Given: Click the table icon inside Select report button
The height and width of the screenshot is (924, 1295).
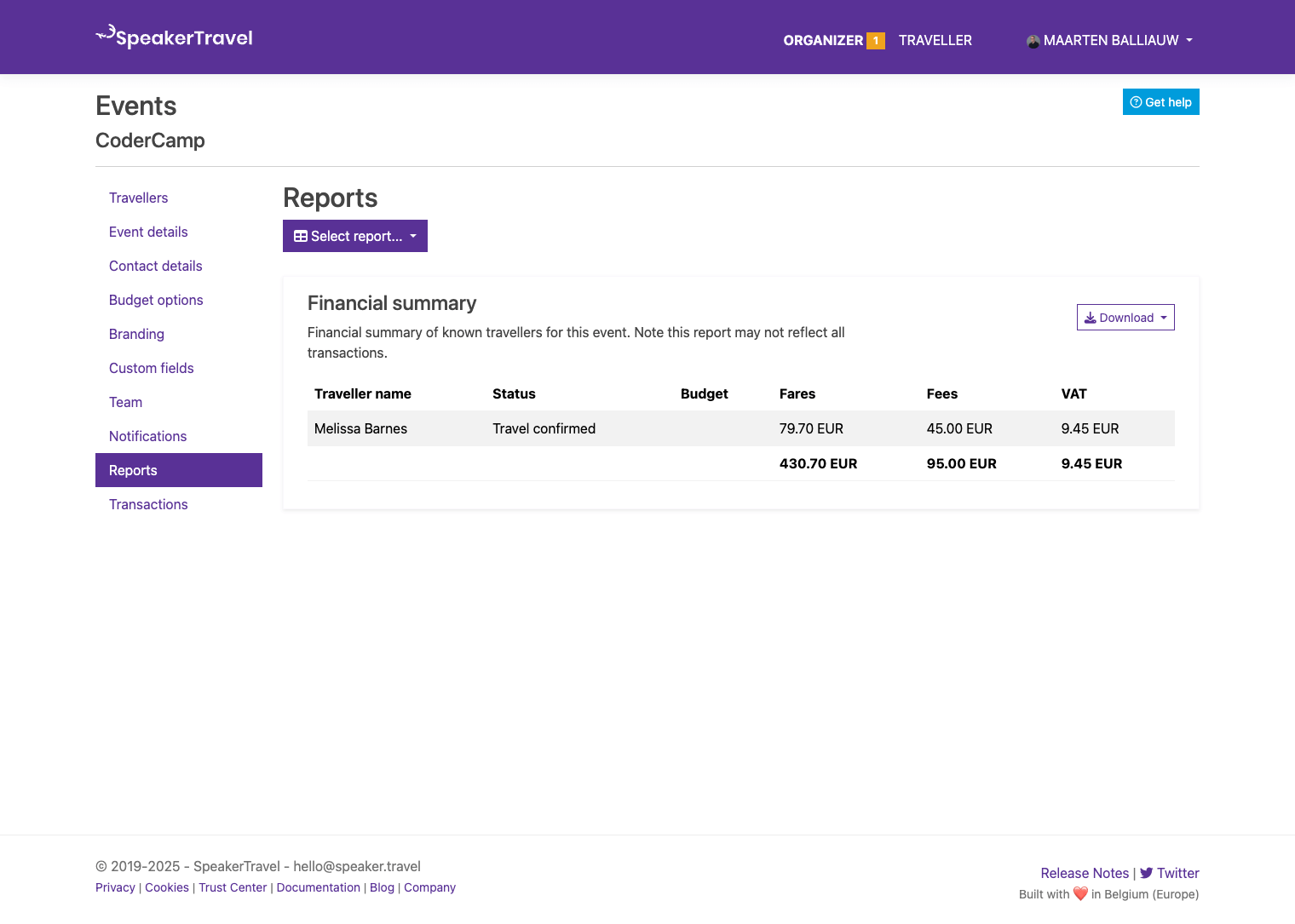Looking at the screenshot, I should pyautogui.click(x=300, y=236).
